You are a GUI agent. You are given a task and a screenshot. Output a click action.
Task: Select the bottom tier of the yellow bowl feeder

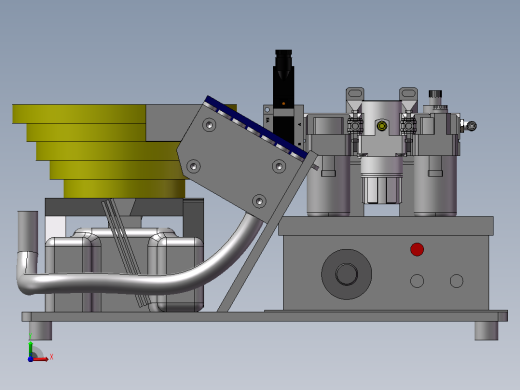(x=124, y=189)
